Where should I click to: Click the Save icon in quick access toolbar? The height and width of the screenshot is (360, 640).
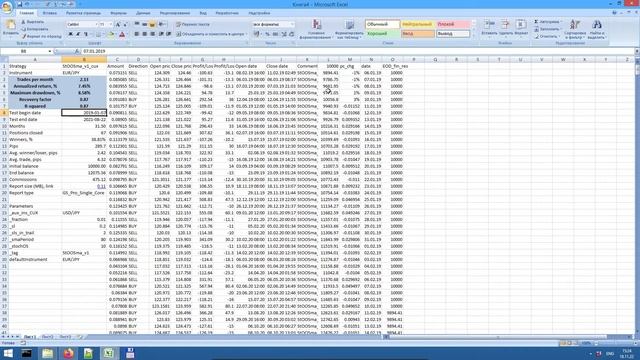tap(19, 4)
